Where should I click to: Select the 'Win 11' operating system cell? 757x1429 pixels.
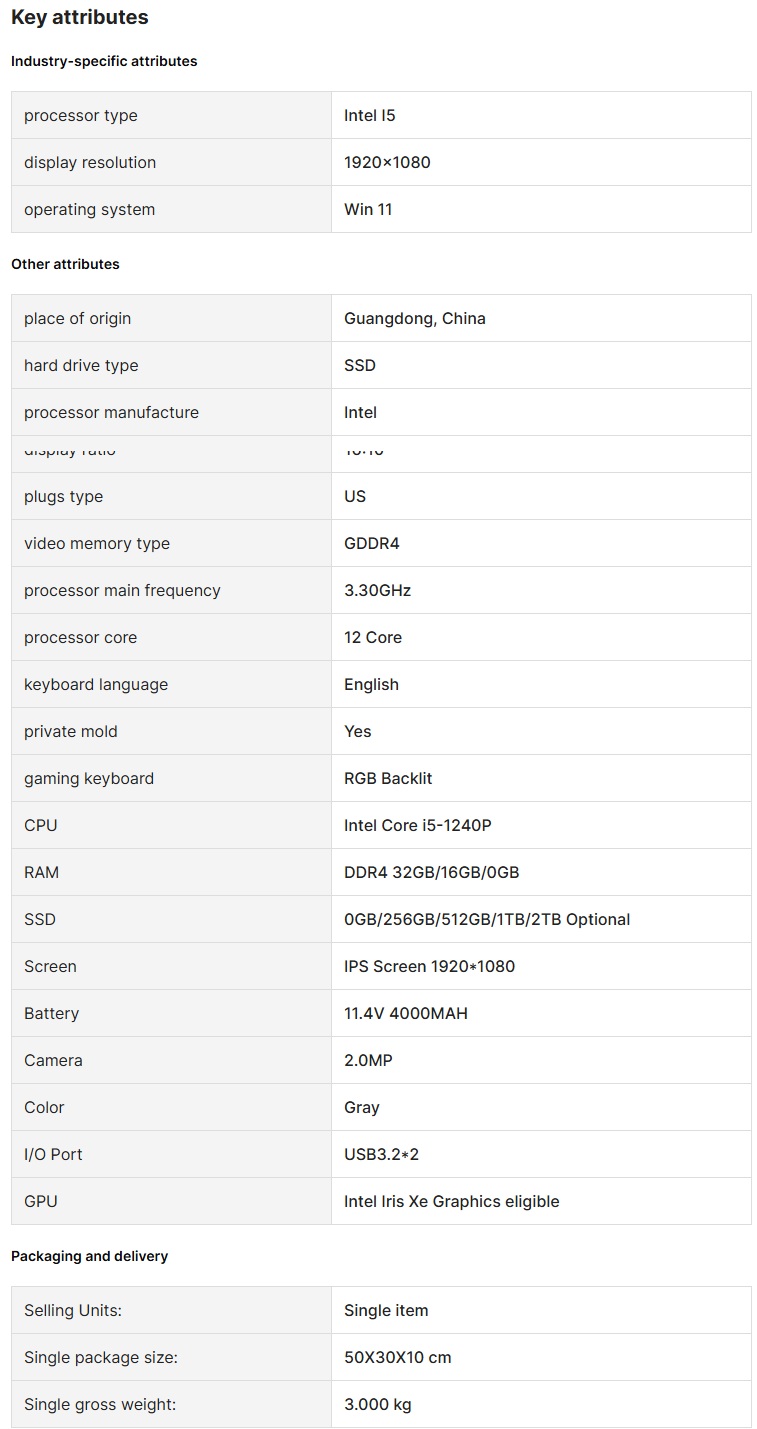pyautogui.click(x=368, y=209)
